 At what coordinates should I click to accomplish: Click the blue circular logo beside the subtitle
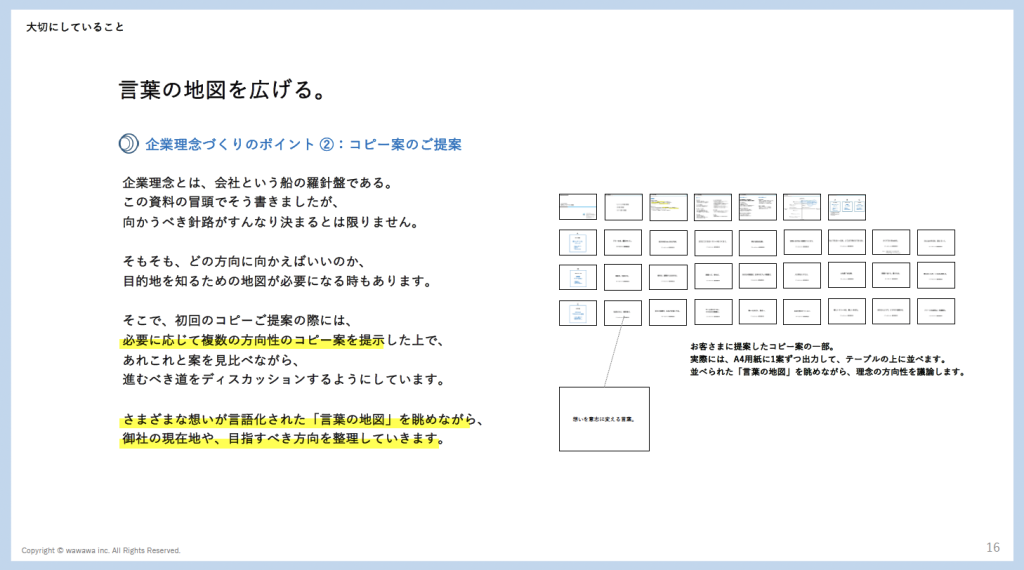(128, 144)
